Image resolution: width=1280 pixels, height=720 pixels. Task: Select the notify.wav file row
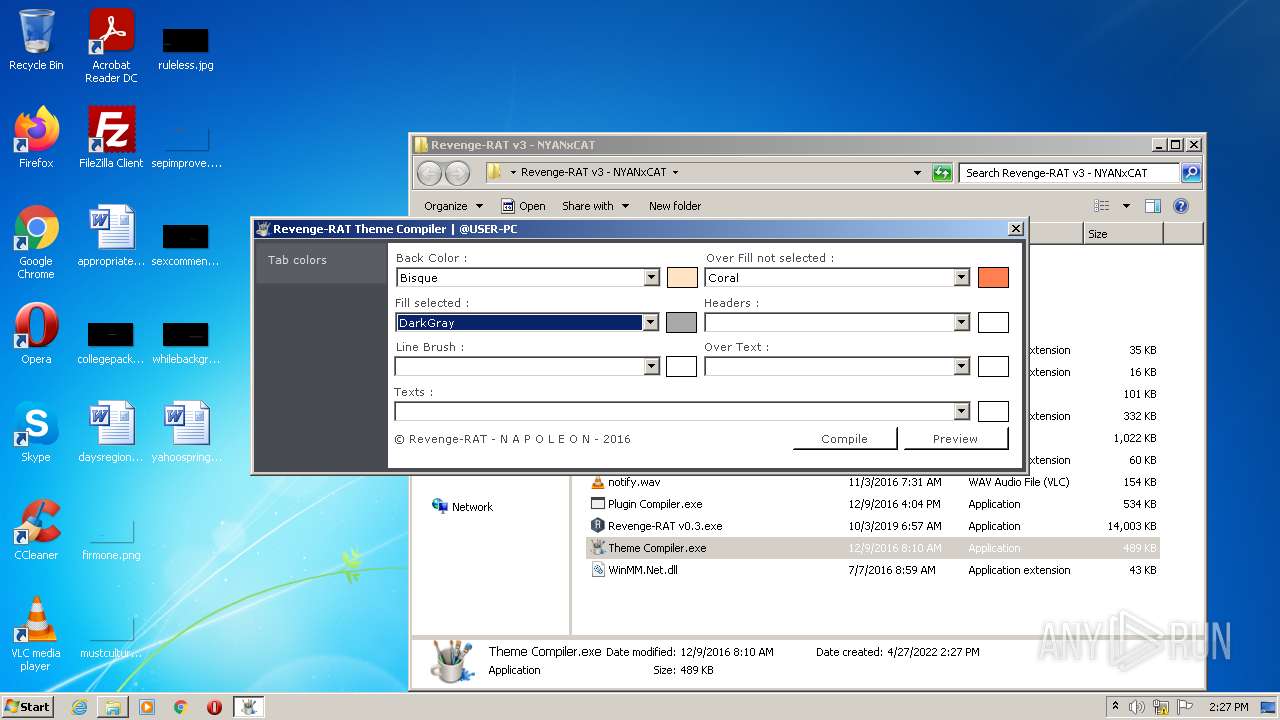(873, 482)
